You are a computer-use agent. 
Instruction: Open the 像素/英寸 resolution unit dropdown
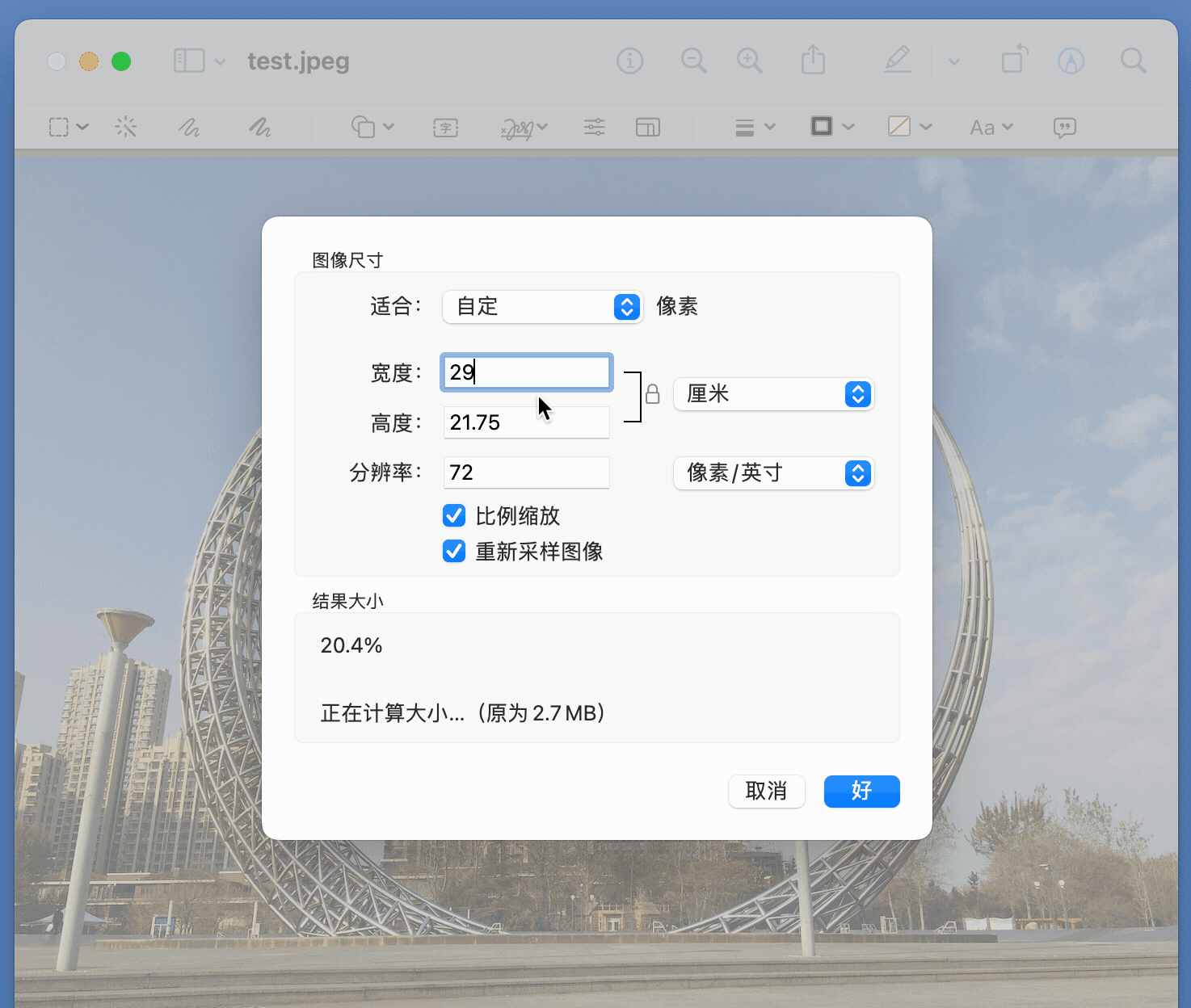[774, 473]
